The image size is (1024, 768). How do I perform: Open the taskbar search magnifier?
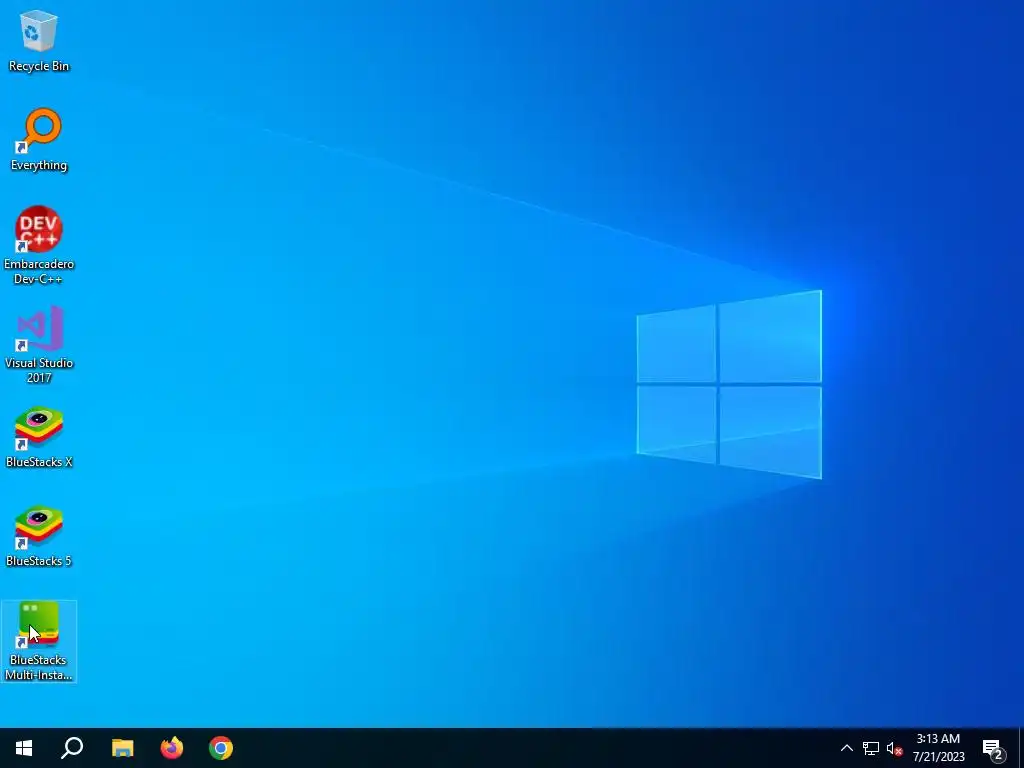click(x=72, y=748)
